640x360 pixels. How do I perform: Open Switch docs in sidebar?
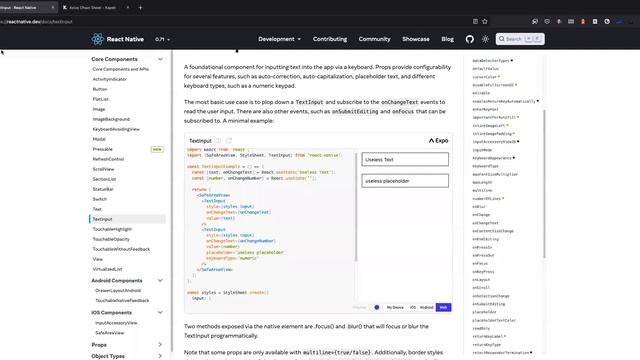(x=100, y=199)
